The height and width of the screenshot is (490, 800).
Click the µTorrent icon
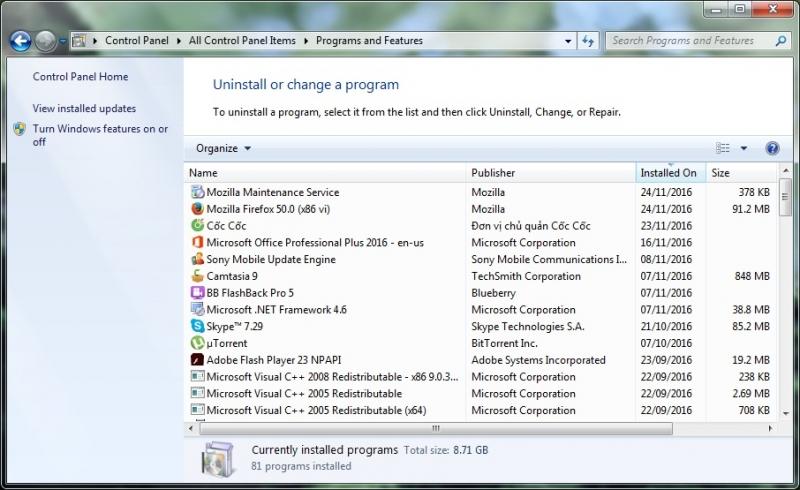(x=197, y=342)
